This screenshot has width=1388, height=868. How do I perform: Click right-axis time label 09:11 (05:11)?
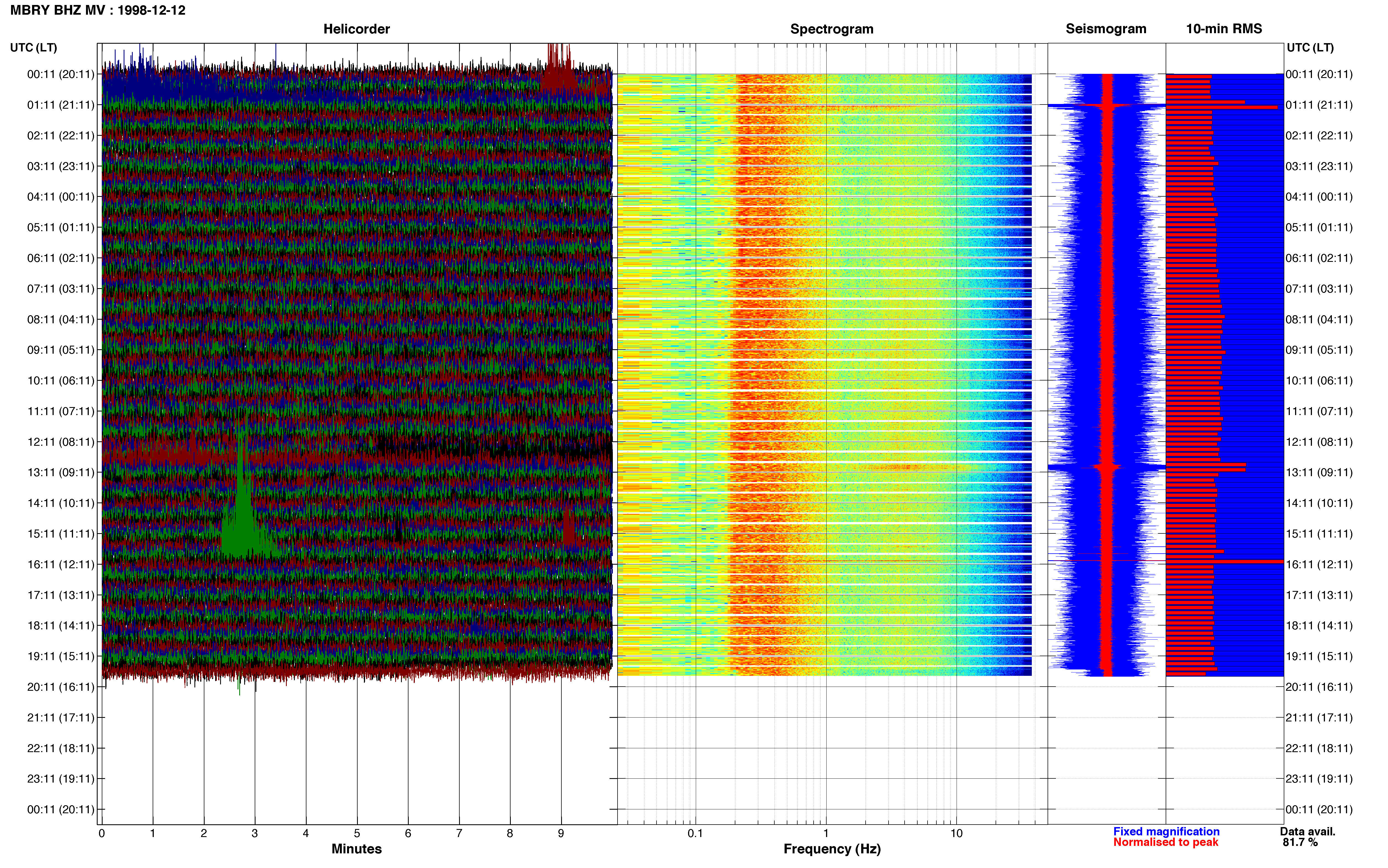pos(1319,350)
